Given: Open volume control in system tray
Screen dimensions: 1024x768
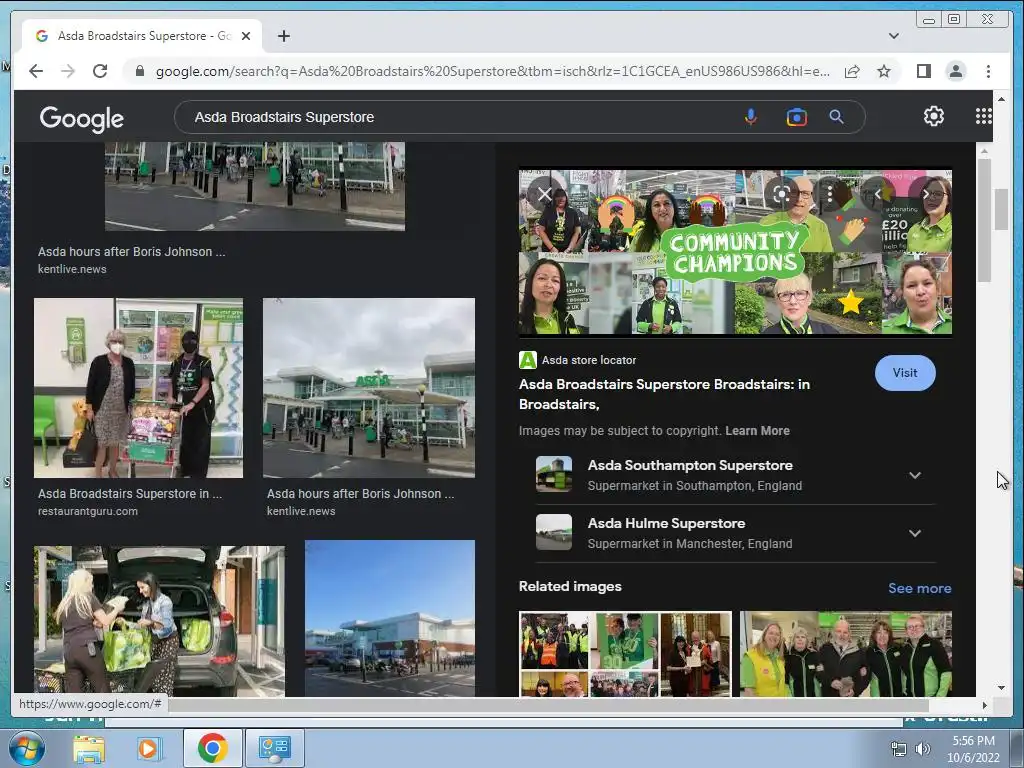Looking at the screenshot, I should click(922, 750).
